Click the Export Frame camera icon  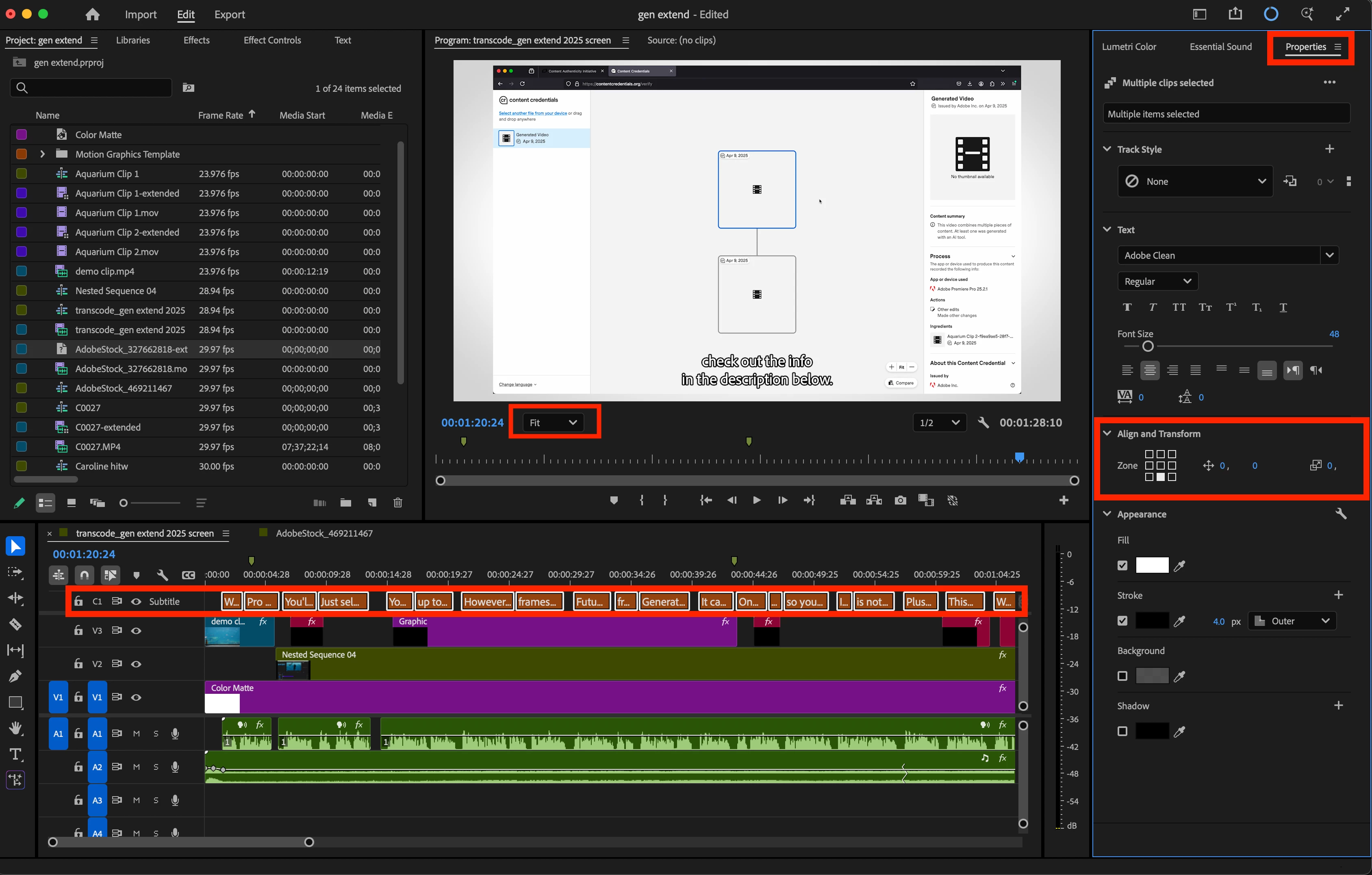[900, 500]
